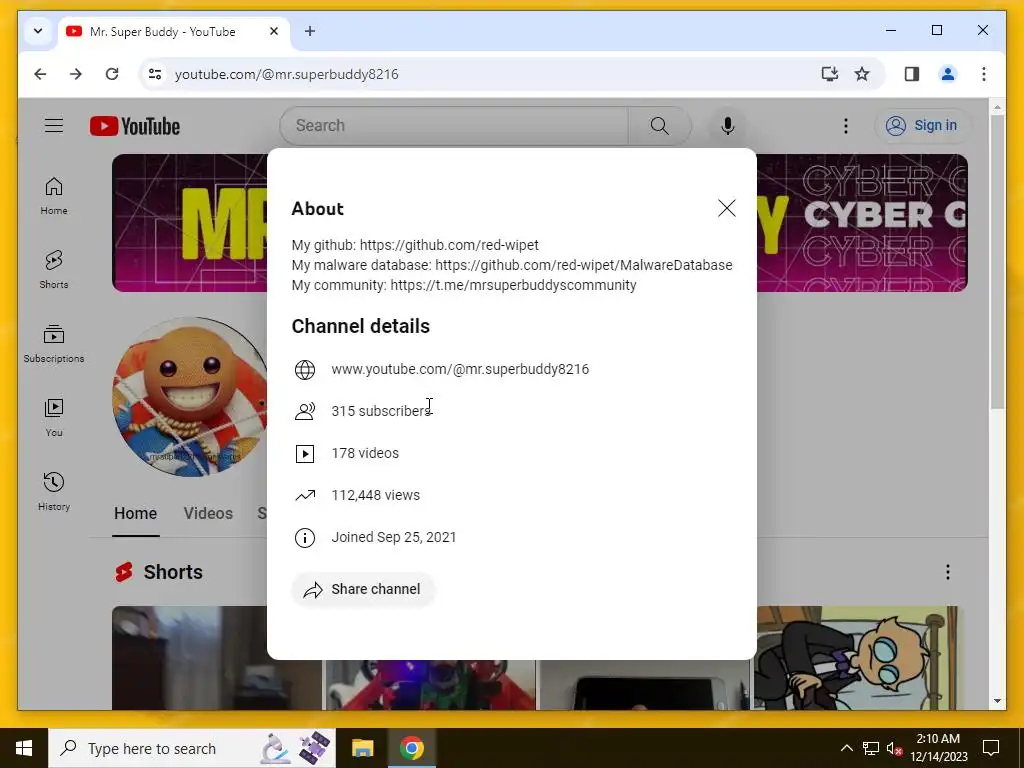Show hidden system tray icons
Viewport: 1024px width, 768px height.
point(846,748)
